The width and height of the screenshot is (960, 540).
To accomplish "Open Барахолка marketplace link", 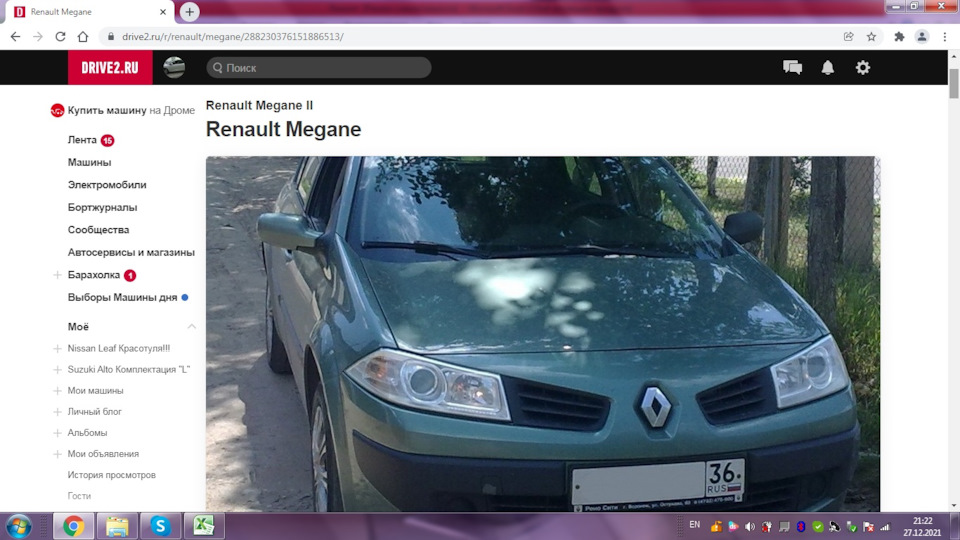I will [x=94, y=275].
